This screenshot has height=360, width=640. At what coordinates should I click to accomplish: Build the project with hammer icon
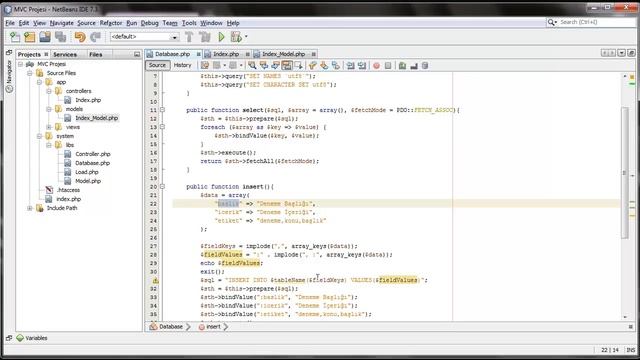[x=189, y=37]
